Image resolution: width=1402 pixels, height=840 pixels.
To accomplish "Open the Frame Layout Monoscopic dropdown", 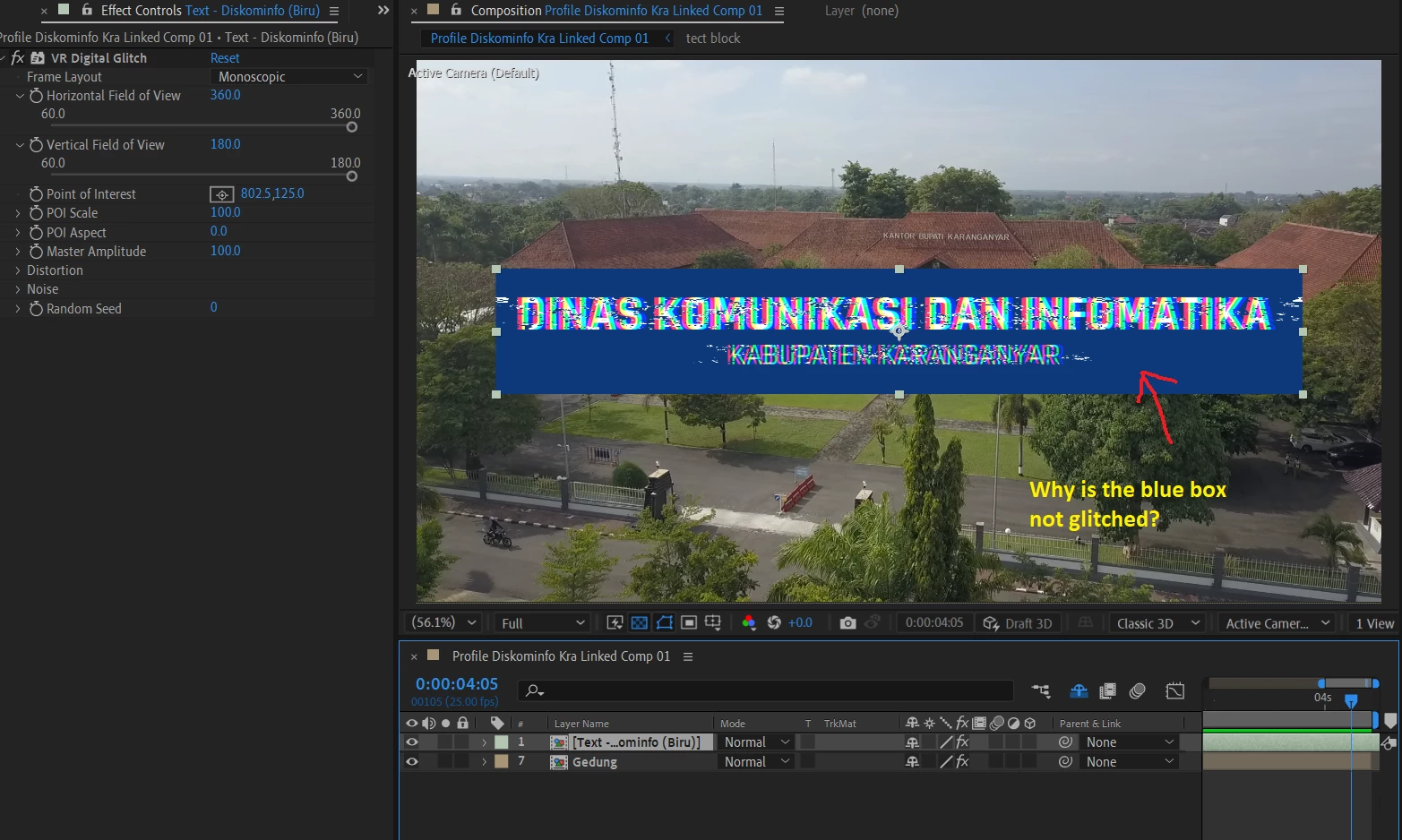I will pos(289,77).
